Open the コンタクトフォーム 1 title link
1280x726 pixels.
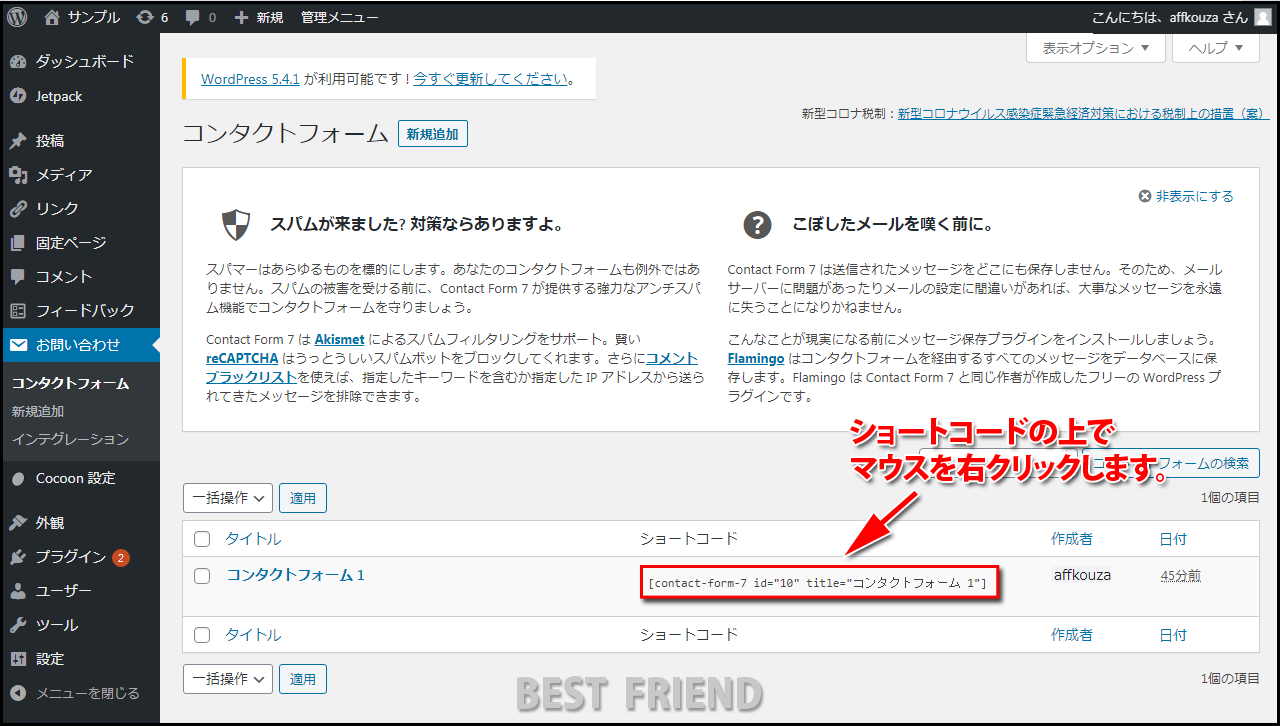coord(296,575)
